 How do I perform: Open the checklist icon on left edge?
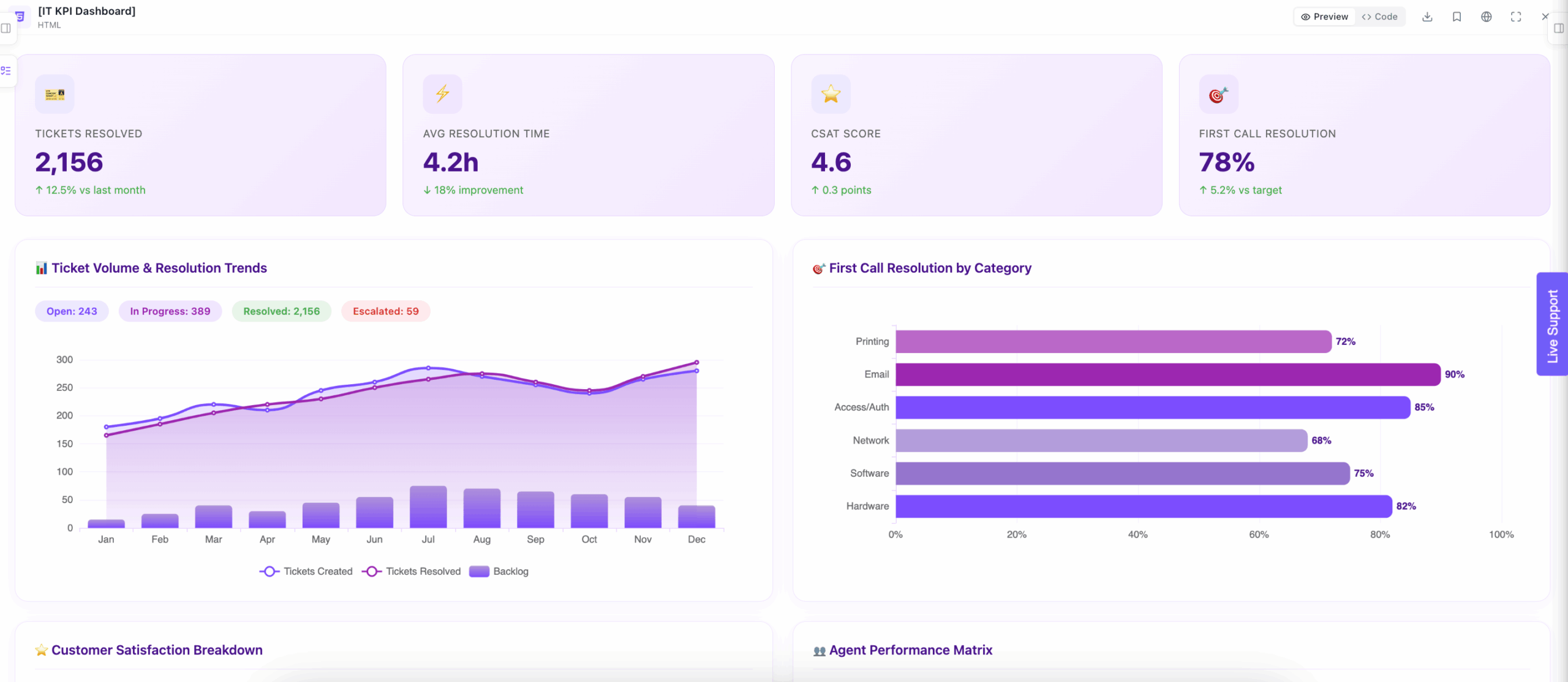coord(6,71)
